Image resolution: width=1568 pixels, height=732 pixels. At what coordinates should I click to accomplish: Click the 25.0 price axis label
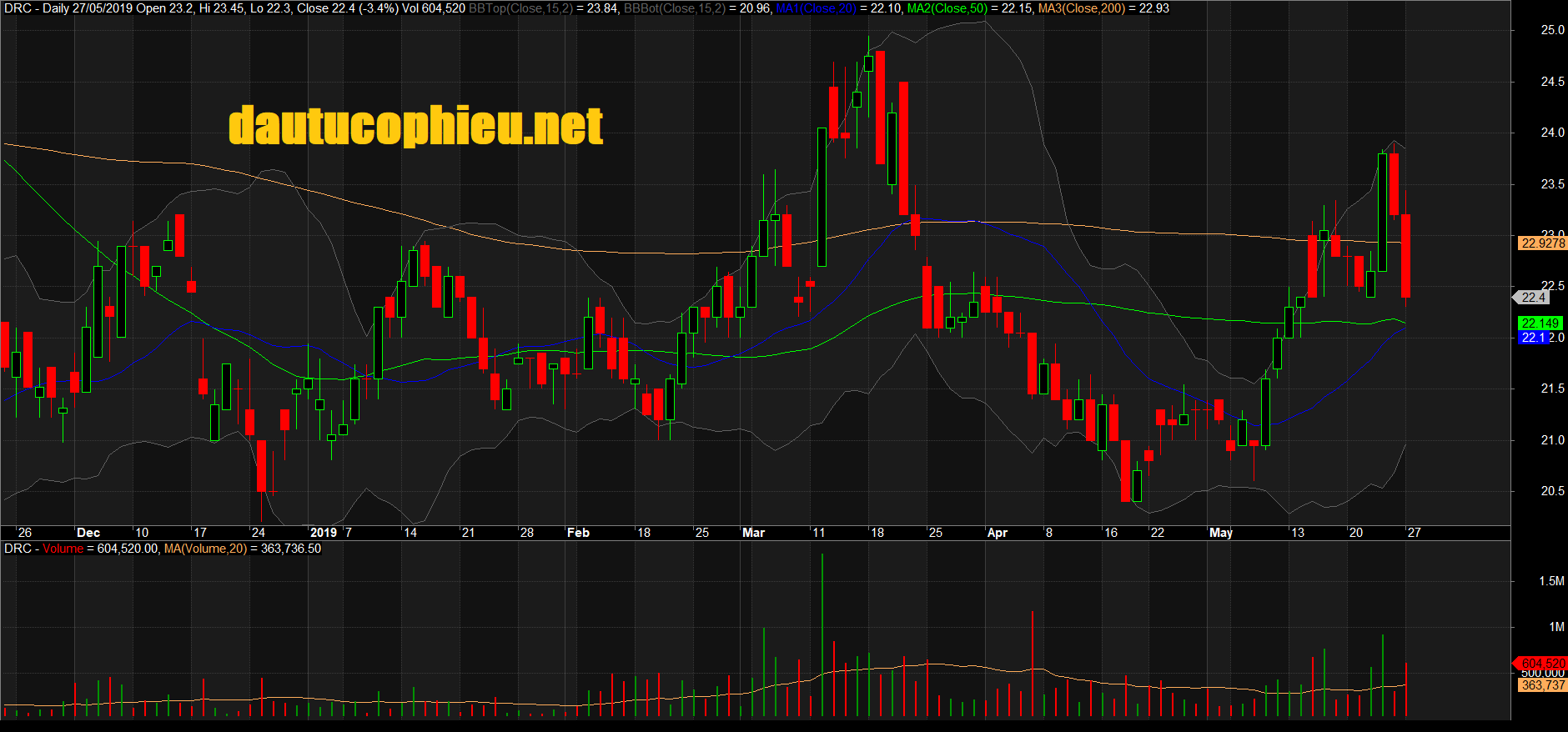click(1552, 30)
